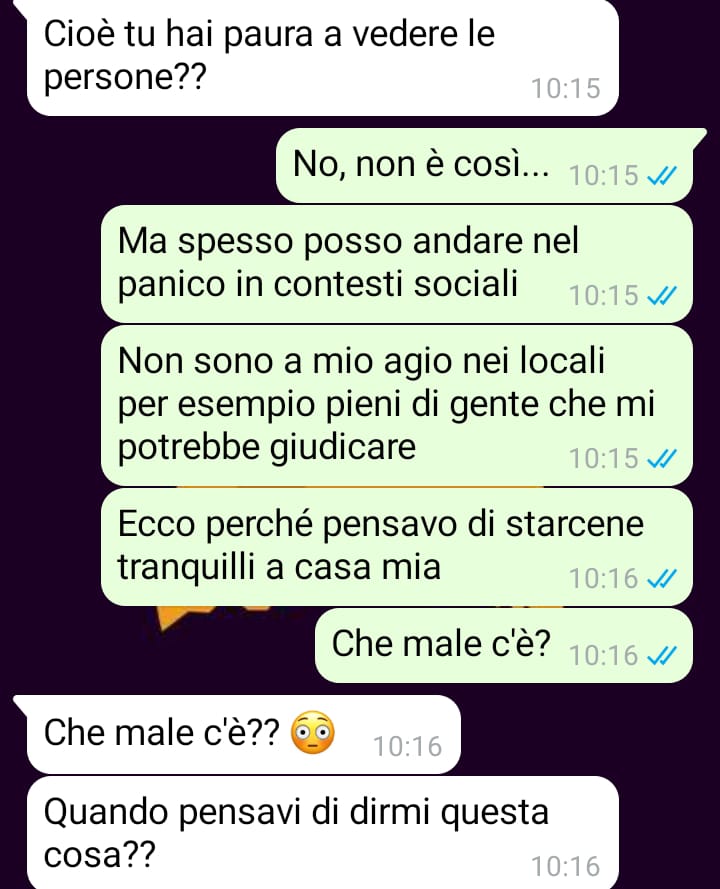Tap 10:15 timestamp on first received message
Image resolution: width=720 pixels, height=889 pixels.
tap(565, 89)
